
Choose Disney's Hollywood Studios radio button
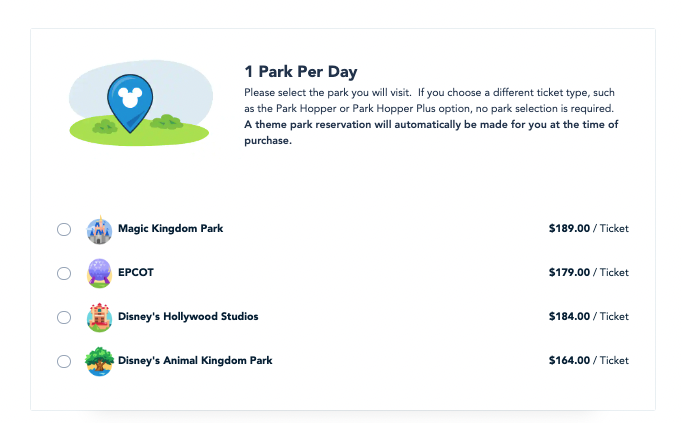pos(64,317)
